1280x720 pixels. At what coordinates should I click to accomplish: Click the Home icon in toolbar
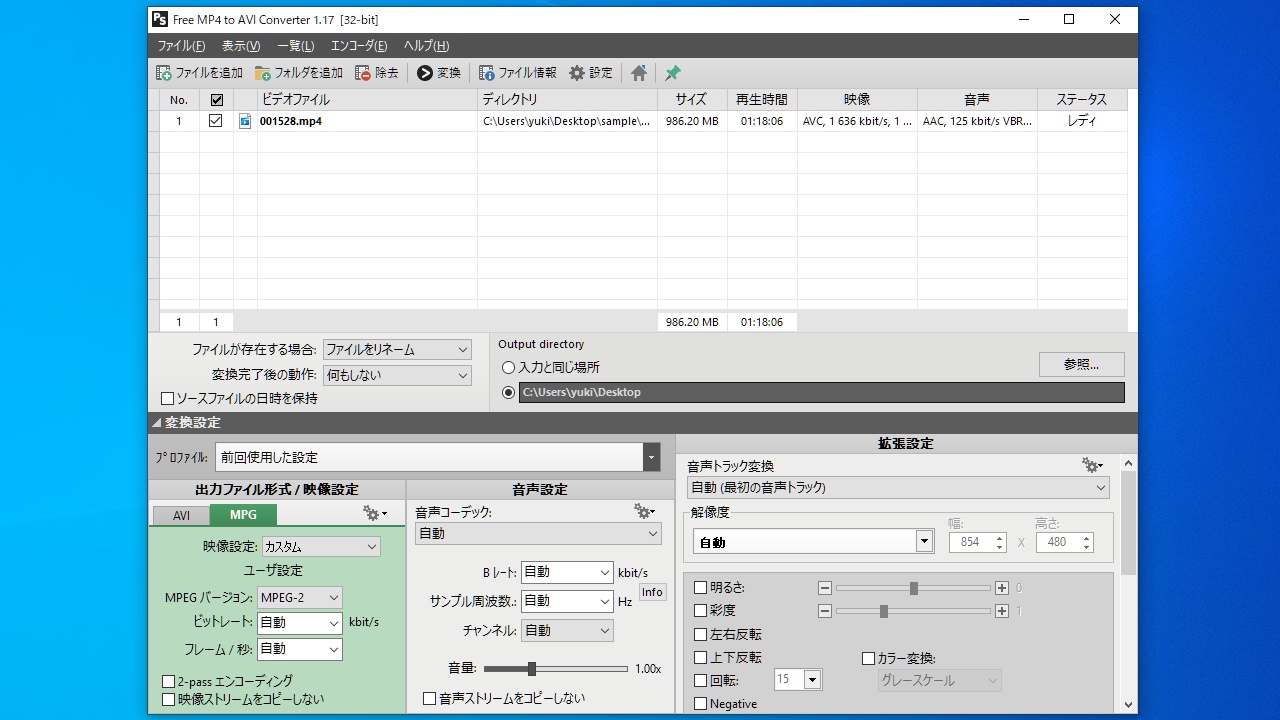(x=639, y=73)
